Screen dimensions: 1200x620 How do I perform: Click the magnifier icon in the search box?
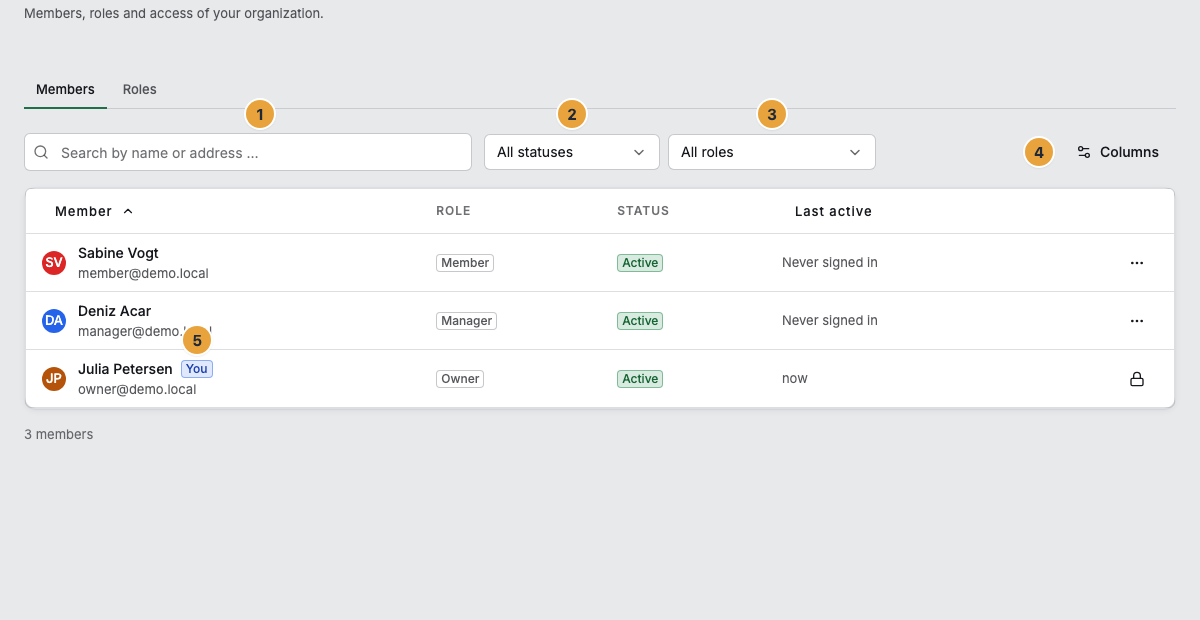pos(42,153)
